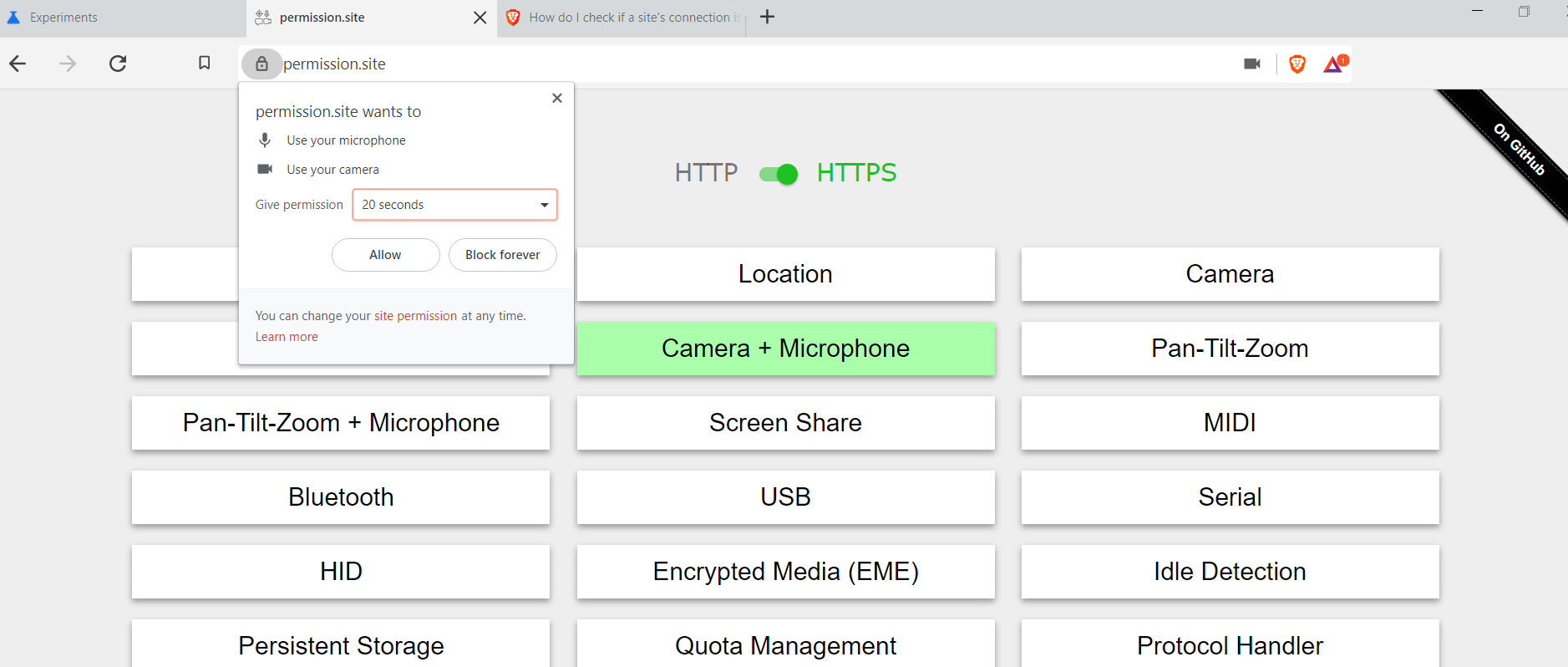Bookmark this page with the bookmark icon
Image resolution: width=1568 pixels, height=667 pixels.
(x=204, y=63)
